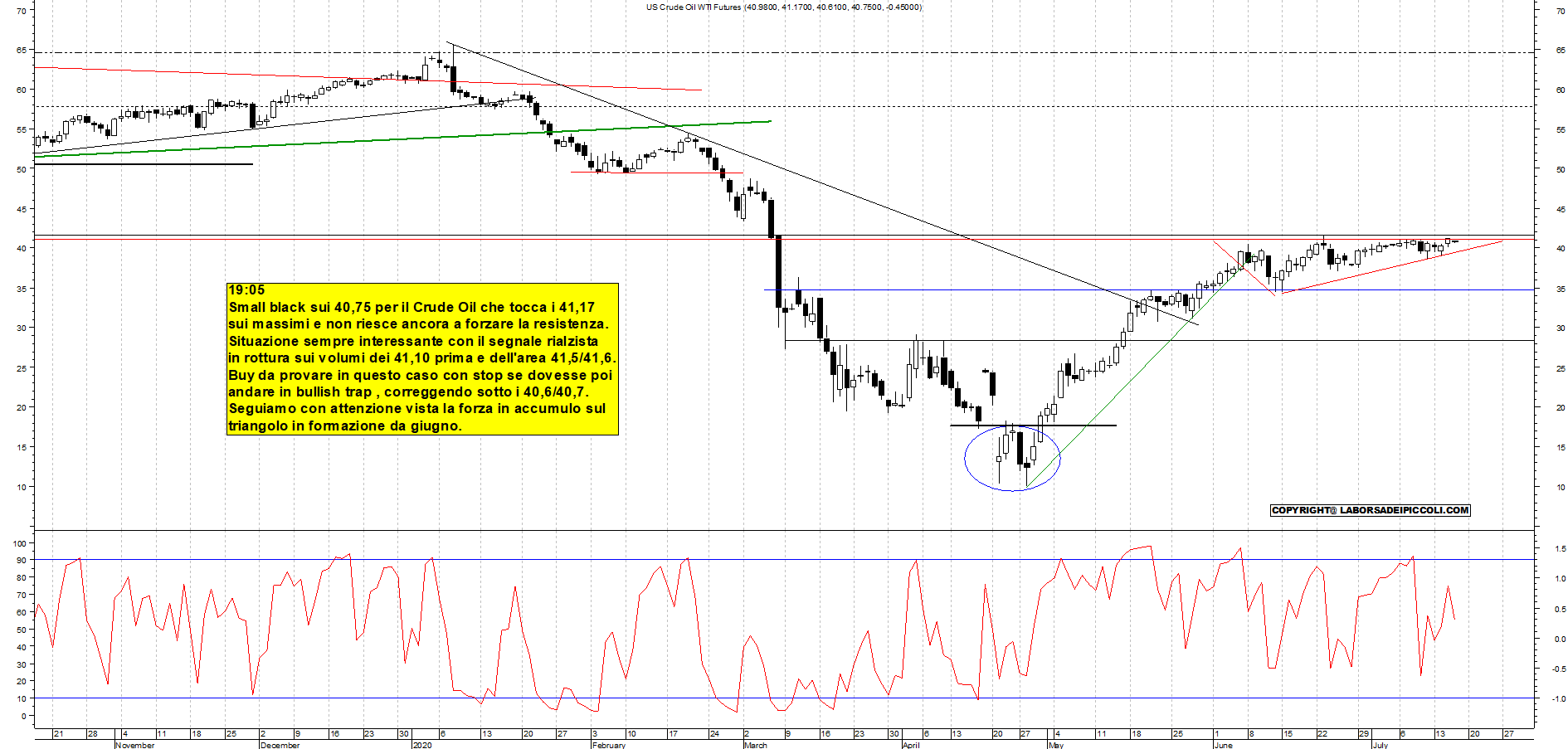Viewport: 1568px width, 749px height.
Task: Click the 70 price label on the left axis
Action: pos(21,11)
